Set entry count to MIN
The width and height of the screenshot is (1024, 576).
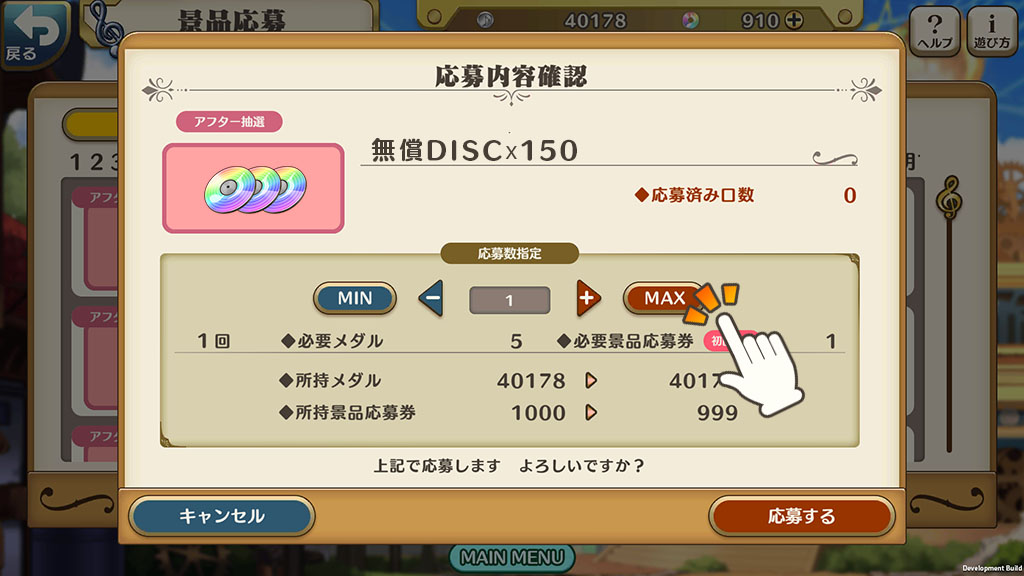click(355, 298)
